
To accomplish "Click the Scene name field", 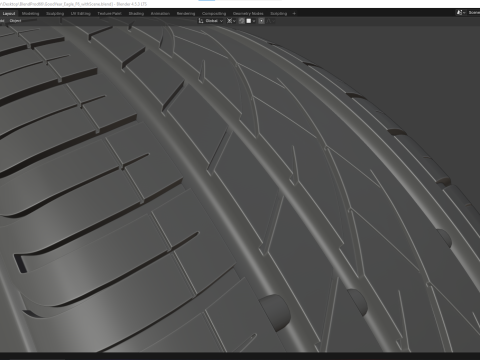I will coord(474,13).
